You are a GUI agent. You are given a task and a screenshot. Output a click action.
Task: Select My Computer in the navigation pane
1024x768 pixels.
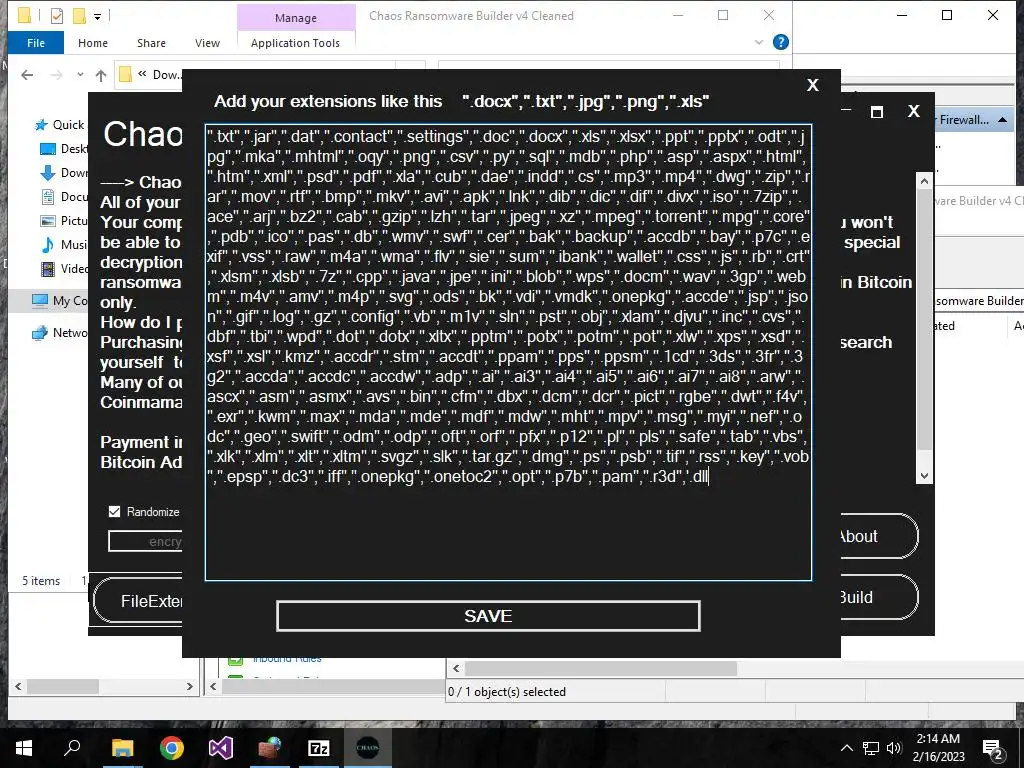(59, 300)
